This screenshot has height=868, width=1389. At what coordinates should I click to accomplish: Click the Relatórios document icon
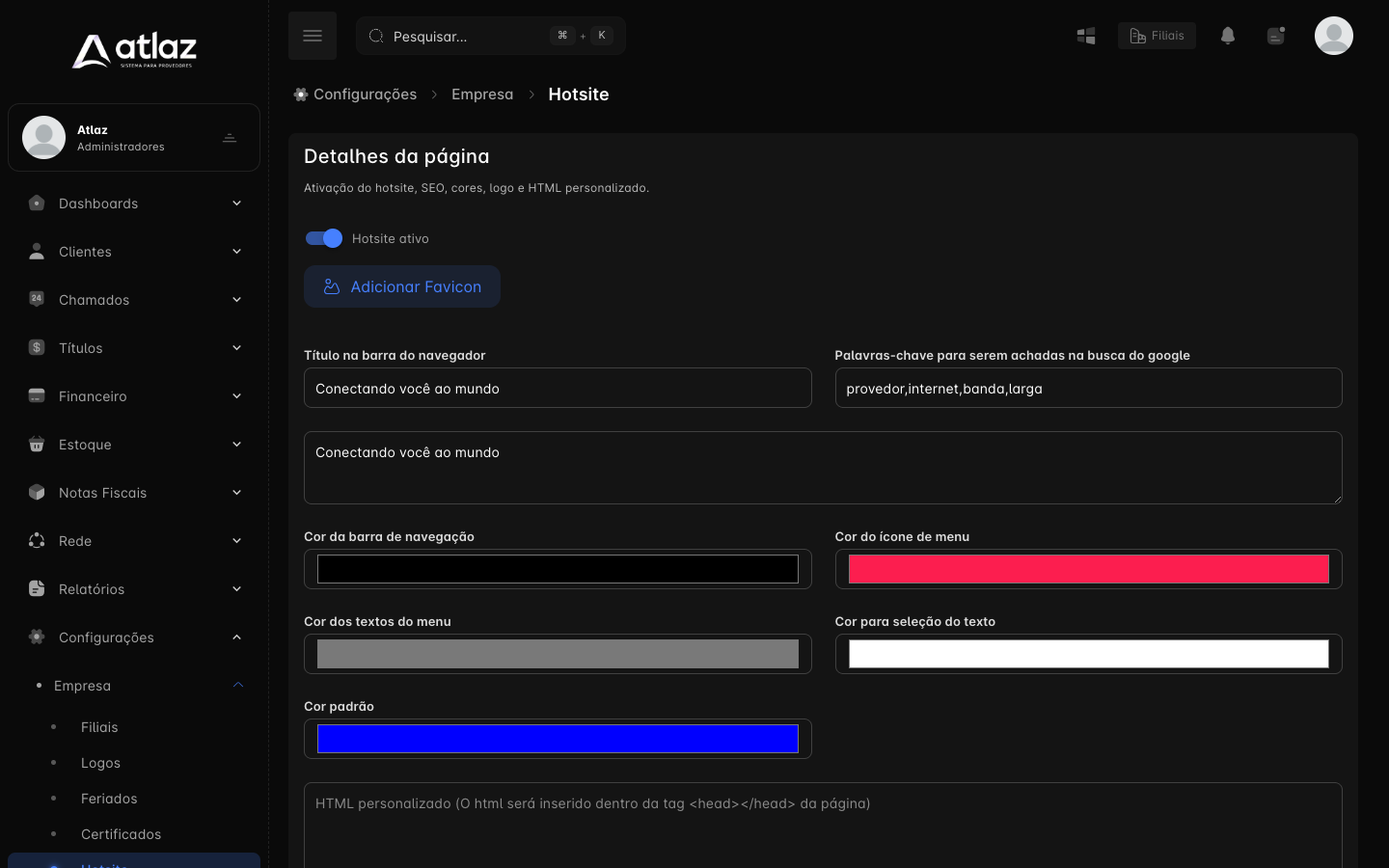coord(37,588)
